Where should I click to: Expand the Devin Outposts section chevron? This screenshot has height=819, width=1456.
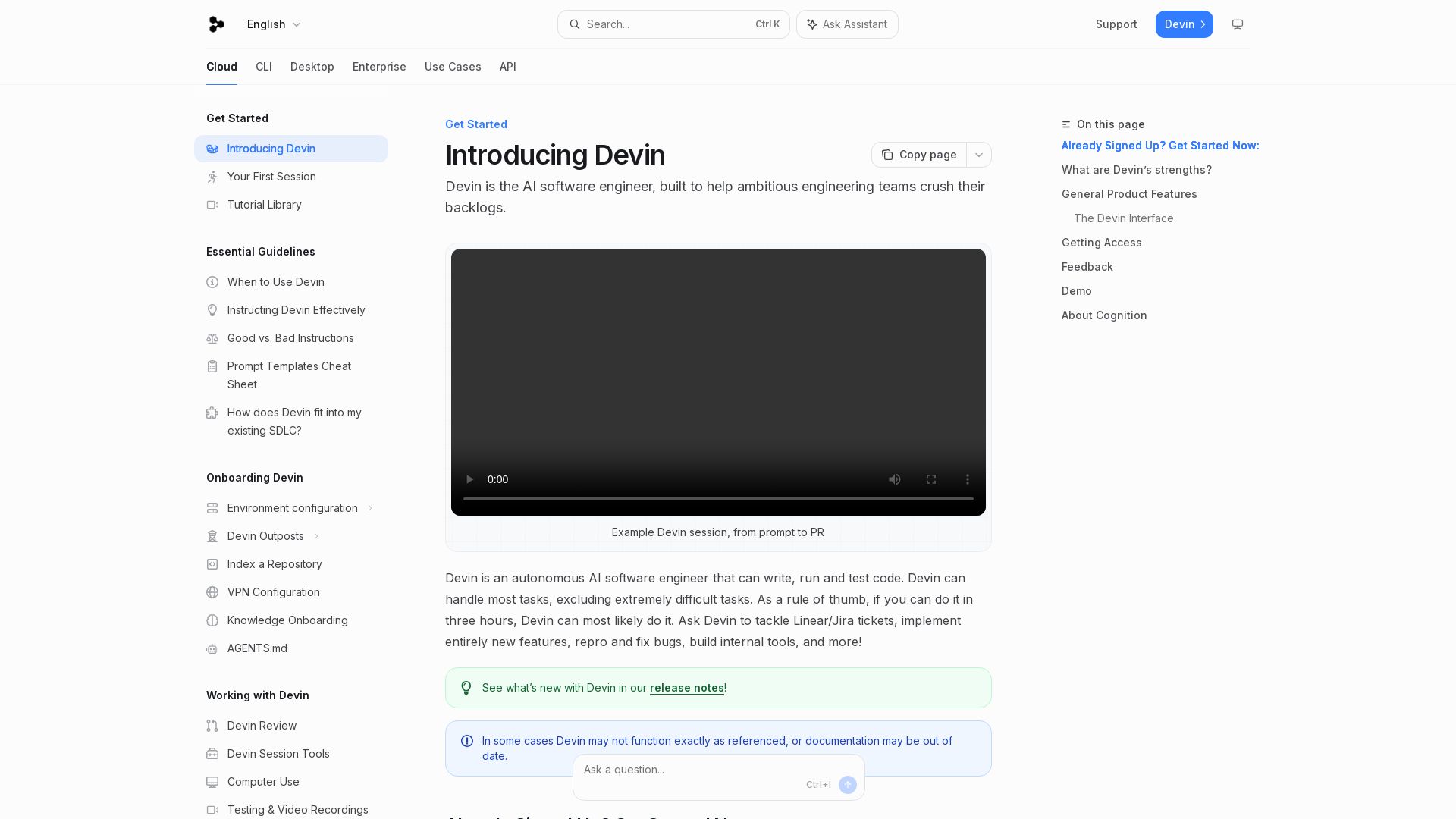316,536
